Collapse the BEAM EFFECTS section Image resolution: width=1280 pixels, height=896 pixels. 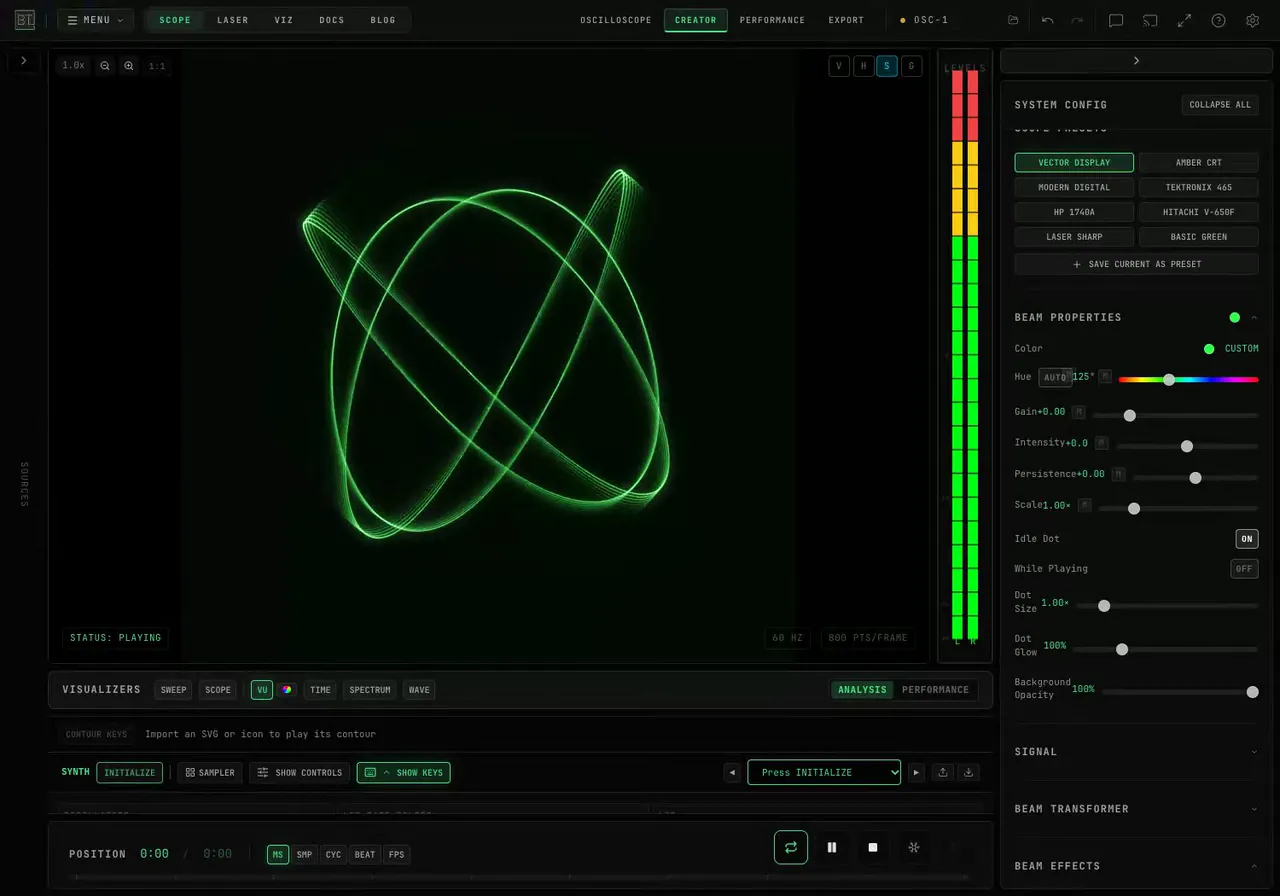tap(1136, 865)
